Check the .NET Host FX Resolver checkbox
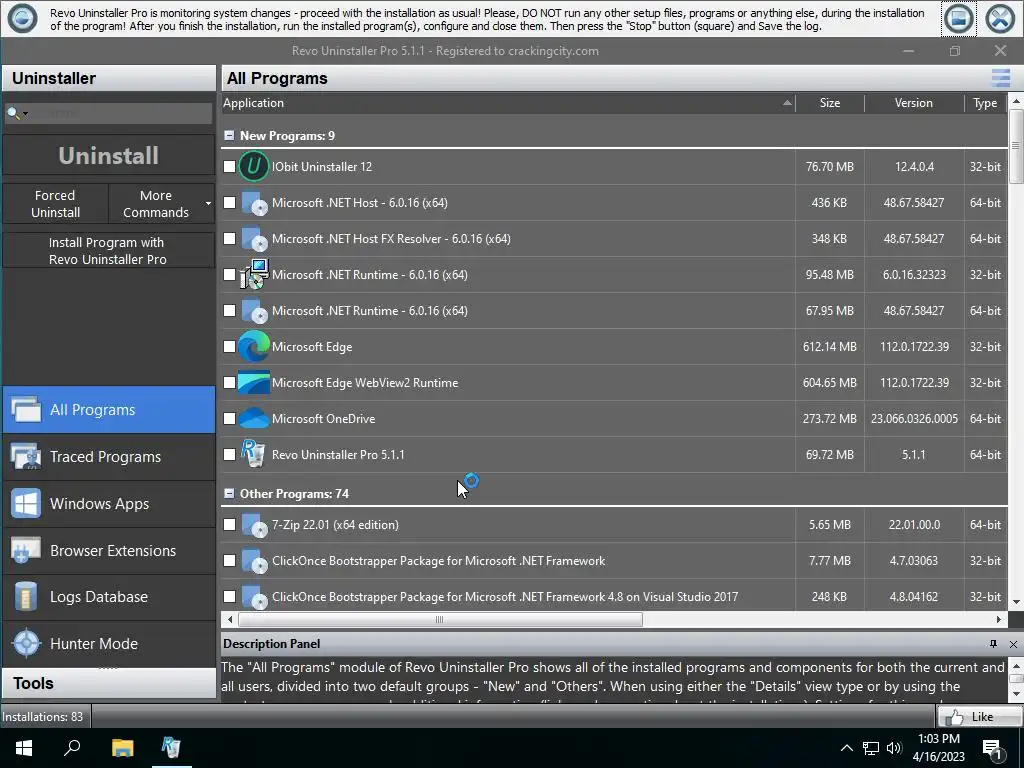The image size is (1024, 768). 229,239
